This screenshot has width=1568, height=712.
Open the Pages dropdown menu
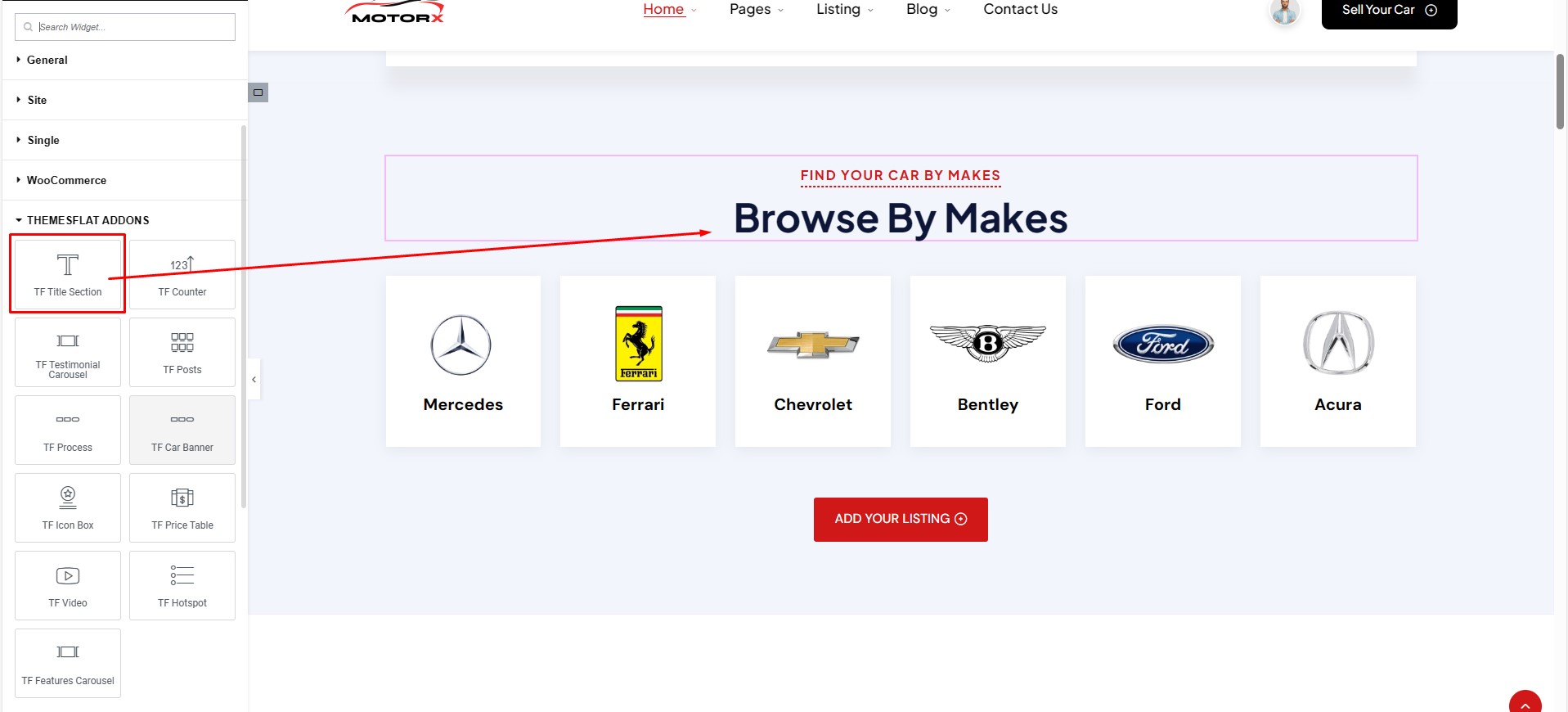756,9
